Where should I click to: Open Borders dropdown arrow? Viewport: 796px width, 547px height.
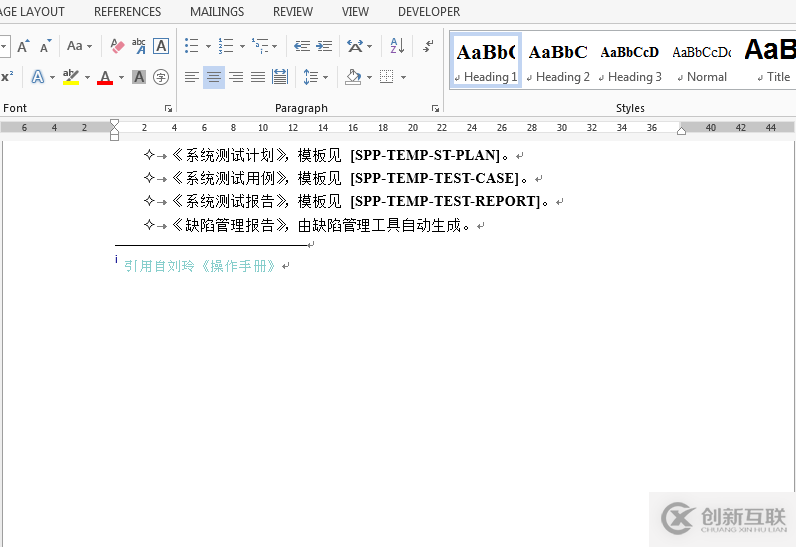click(404, 78)
